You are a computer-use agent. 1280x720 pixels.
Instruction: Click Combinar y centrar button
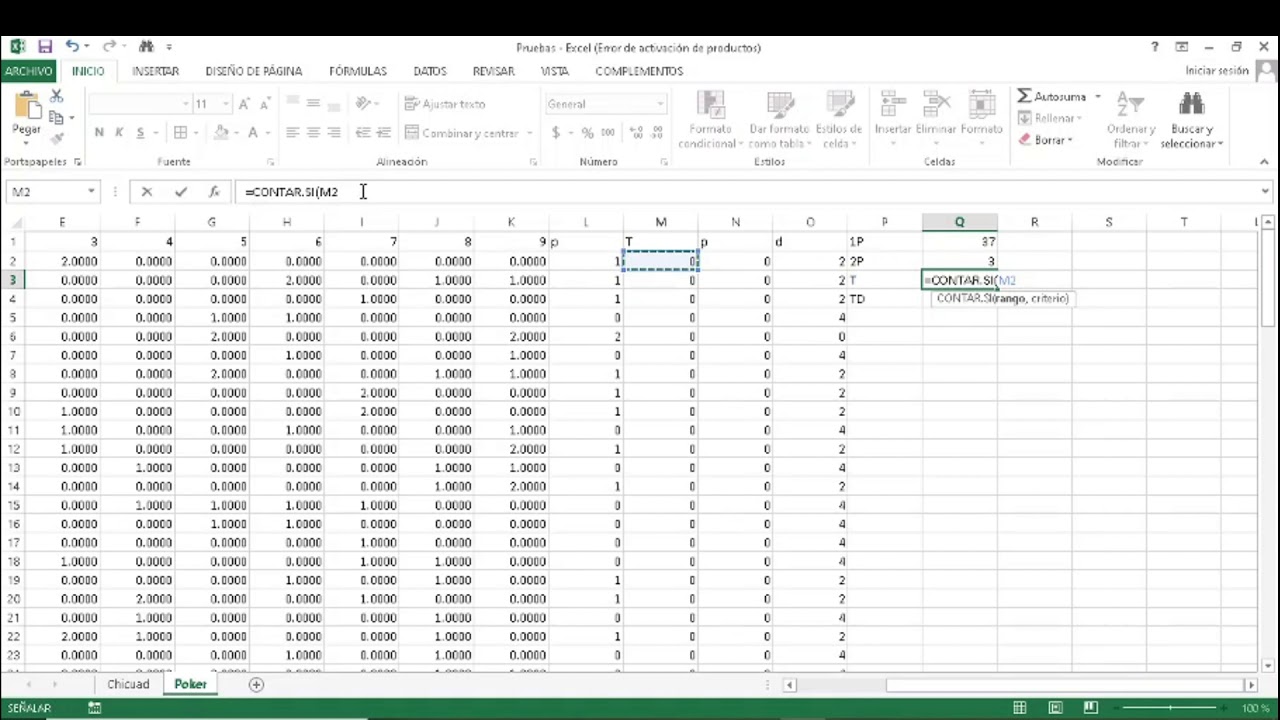click(x=462, y=132)
